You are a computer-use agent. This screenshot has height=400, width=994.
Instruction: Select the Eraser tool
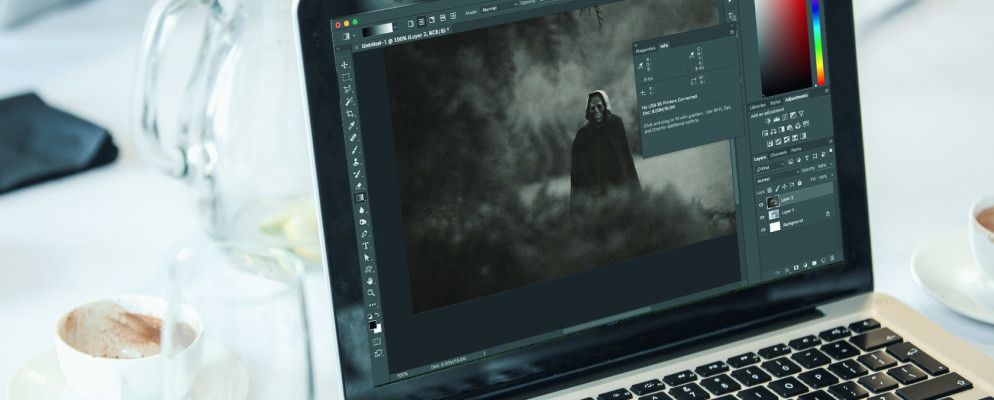click(359, 184)
